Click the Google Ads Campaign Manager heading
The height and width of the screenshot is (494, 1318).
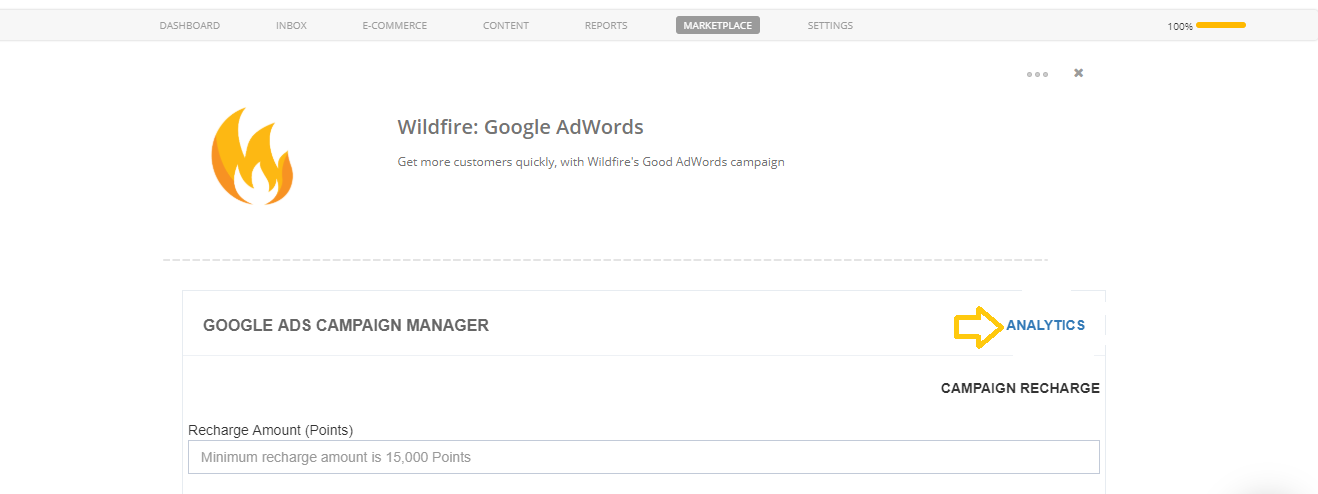tap(346, 325)
